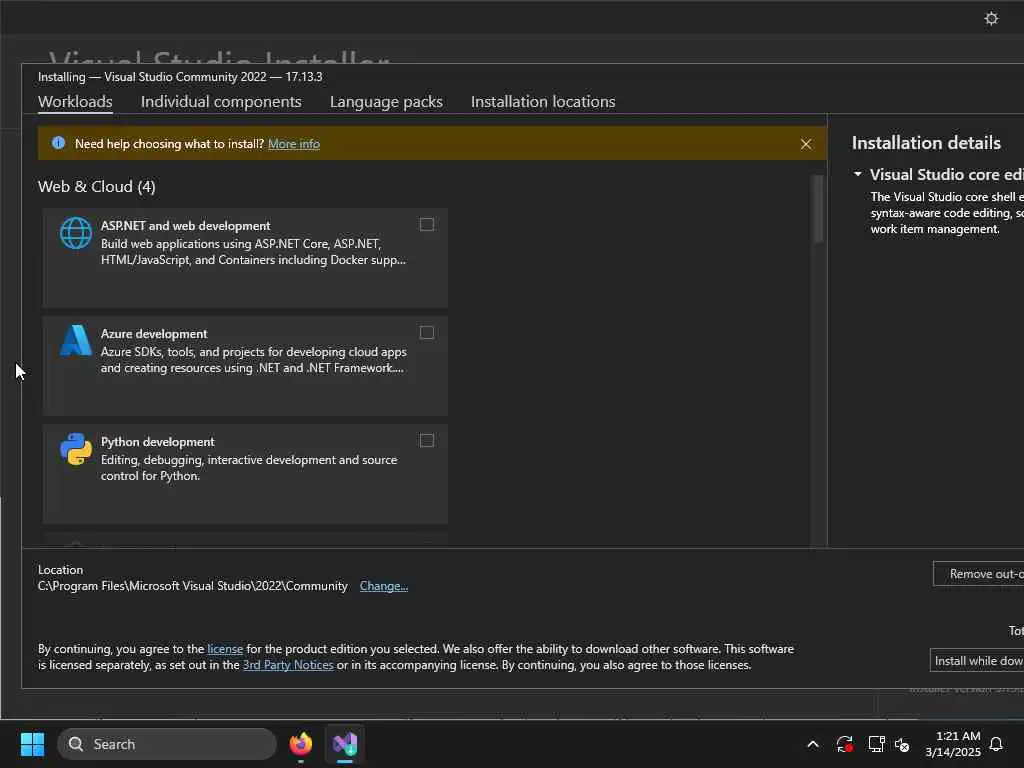This screenshot has height=768, width=1024.
Task: Click the workloads list scrollbar thumb
Action: pos(817,208)
